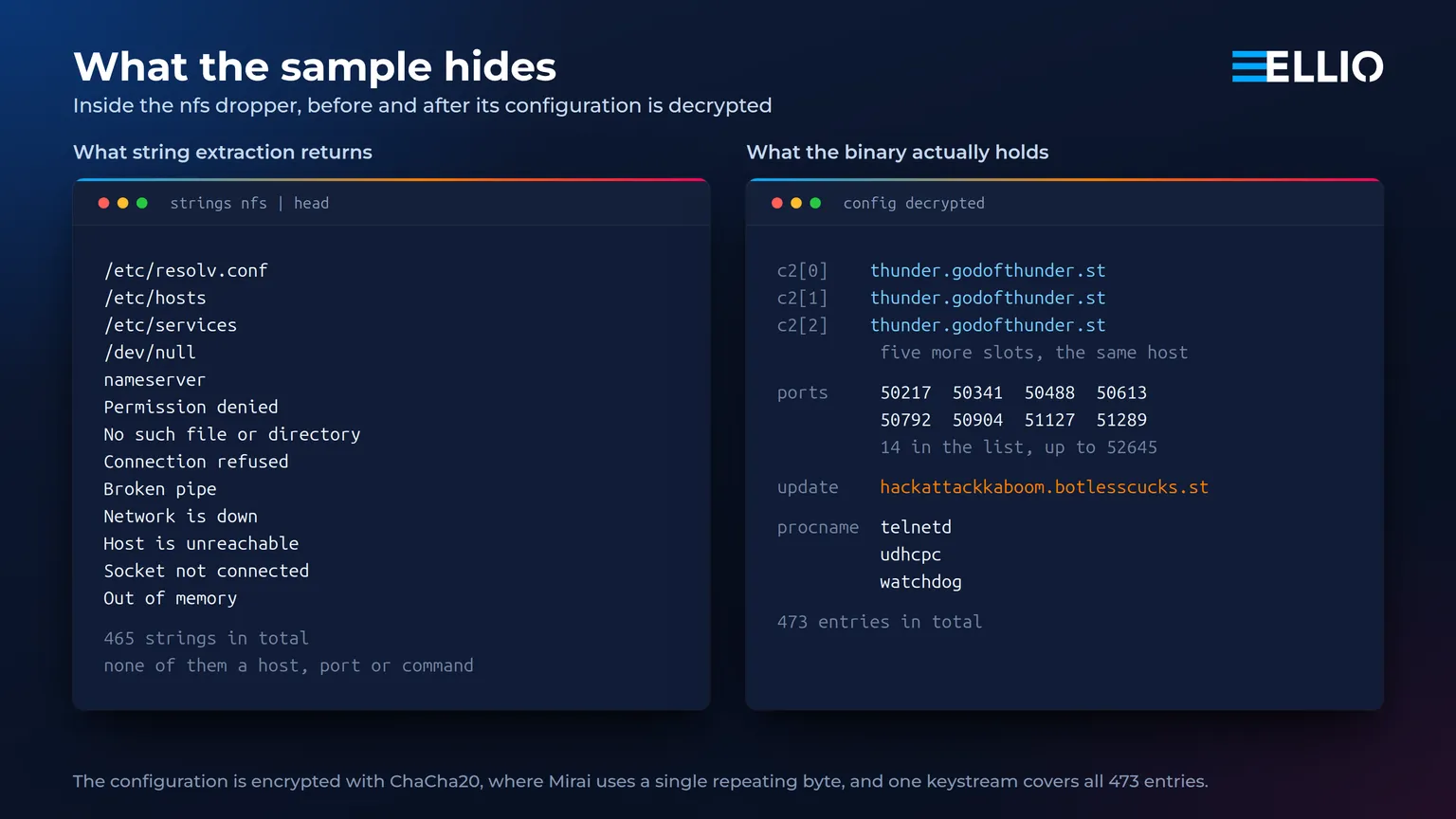
Task: Click 'five more slots, the same host'
Action: click(1034, 353)
